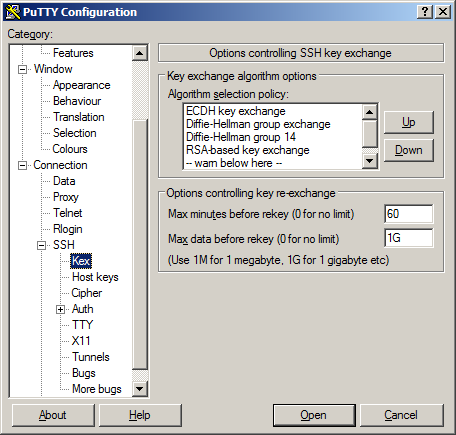Click the PuTTY icon in title bar
Image resolution: width=456 pixels, height=435 pixels.
tap(13, 12)
